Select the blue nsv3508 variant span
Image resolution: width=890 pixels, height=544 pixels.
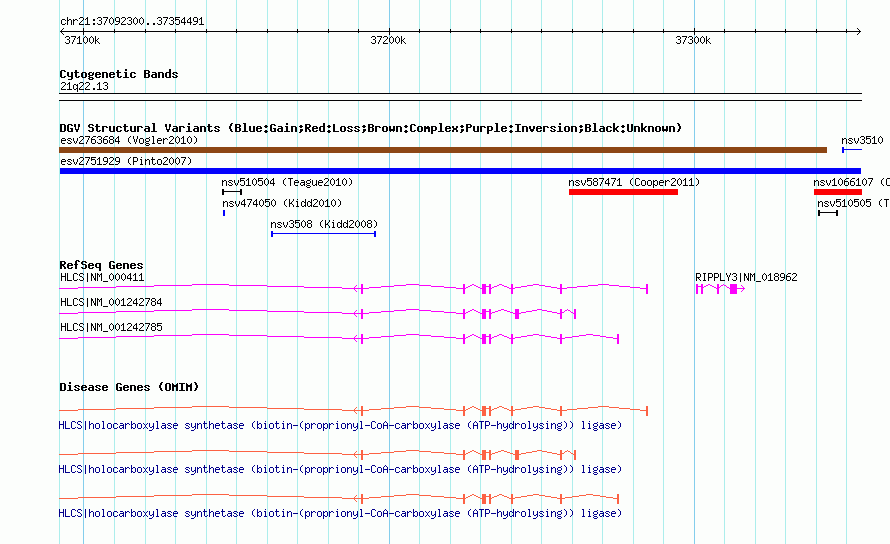coord(324,234)
